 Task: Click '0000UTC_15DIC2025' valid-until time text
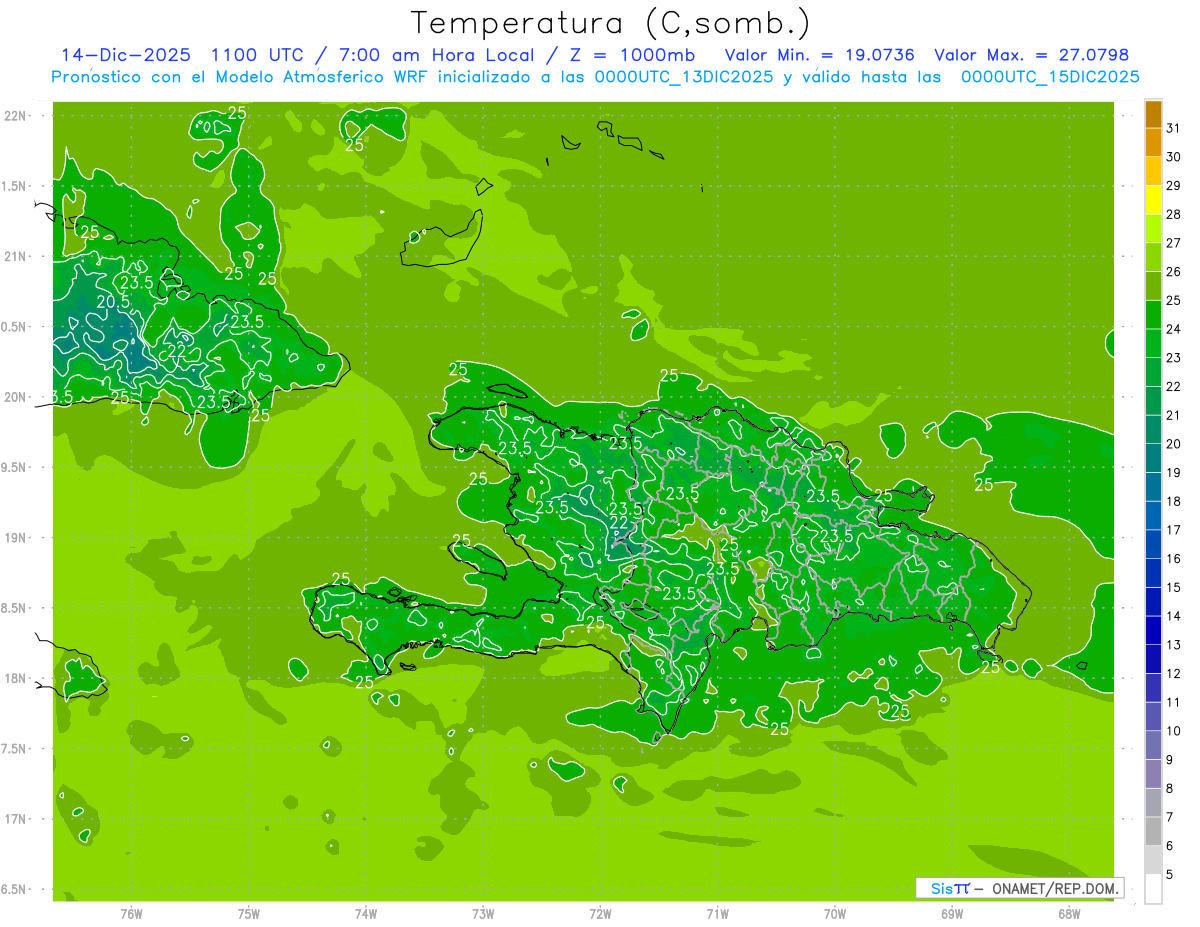1050,77
